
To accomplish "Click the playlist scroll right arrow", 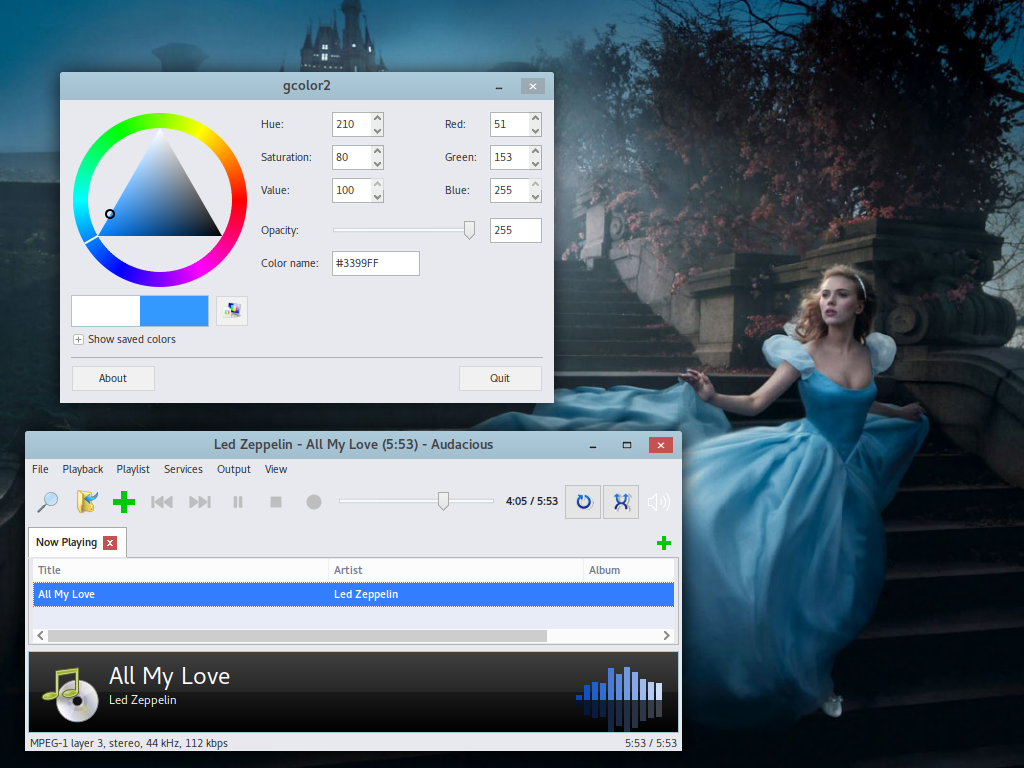I will [x=666, y=635].
